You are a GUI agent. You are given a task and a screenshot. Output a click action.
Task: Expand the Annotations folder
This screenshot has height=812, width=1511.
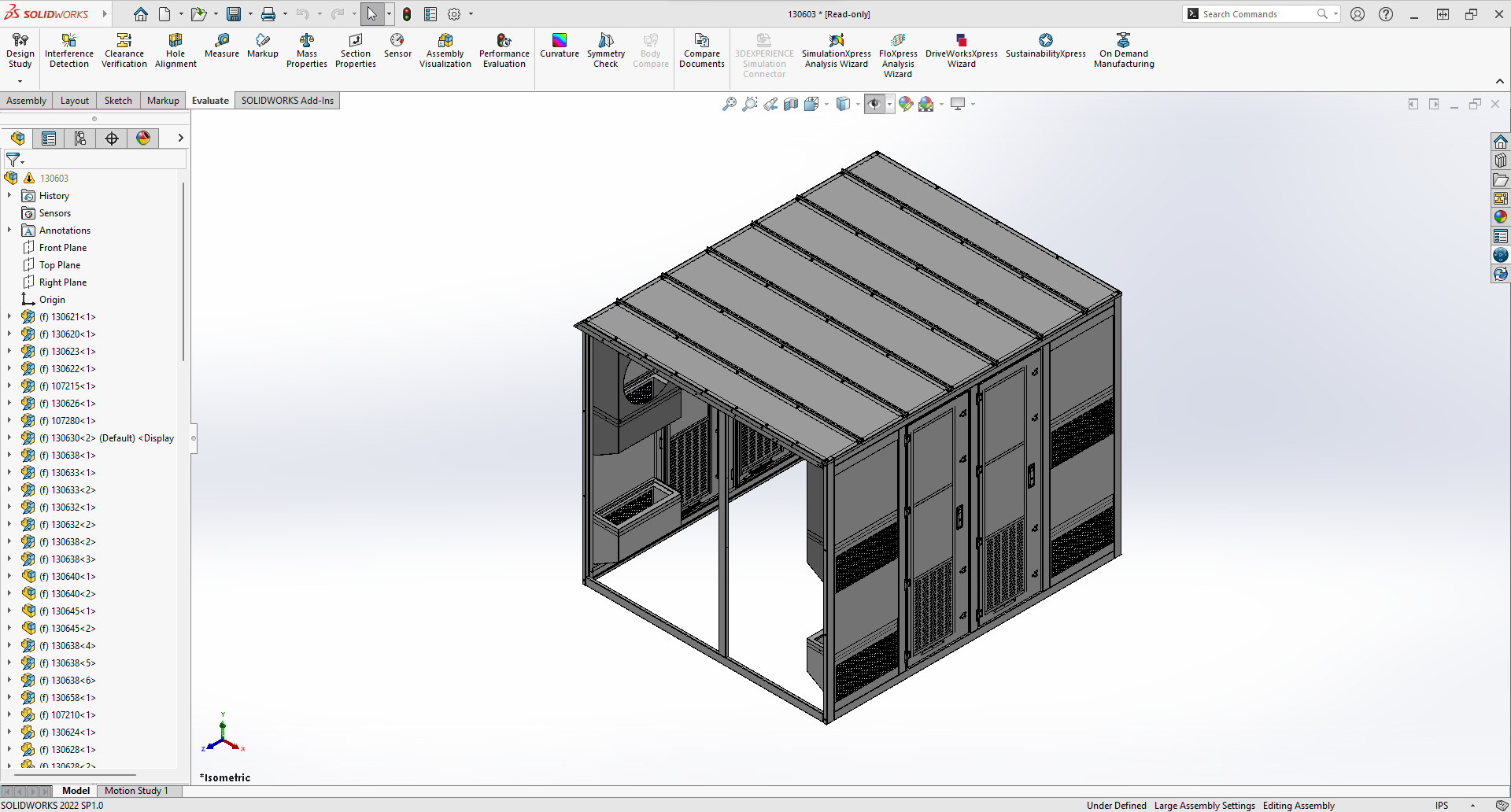point(9,231)
